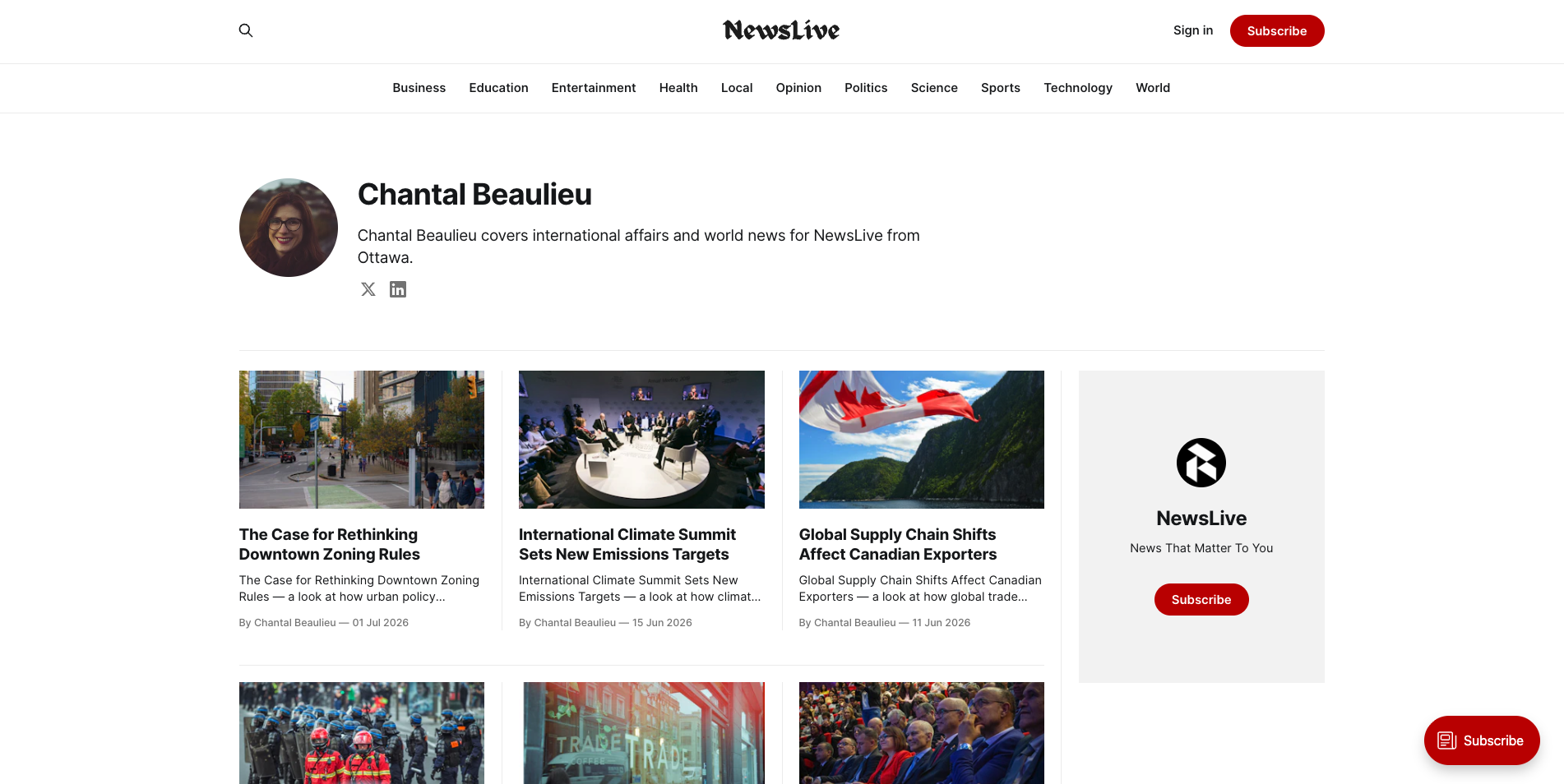The image size is (1564, 784).
Task: Open downtown zoning article thumbnail
Action: (x=362, y=440)
